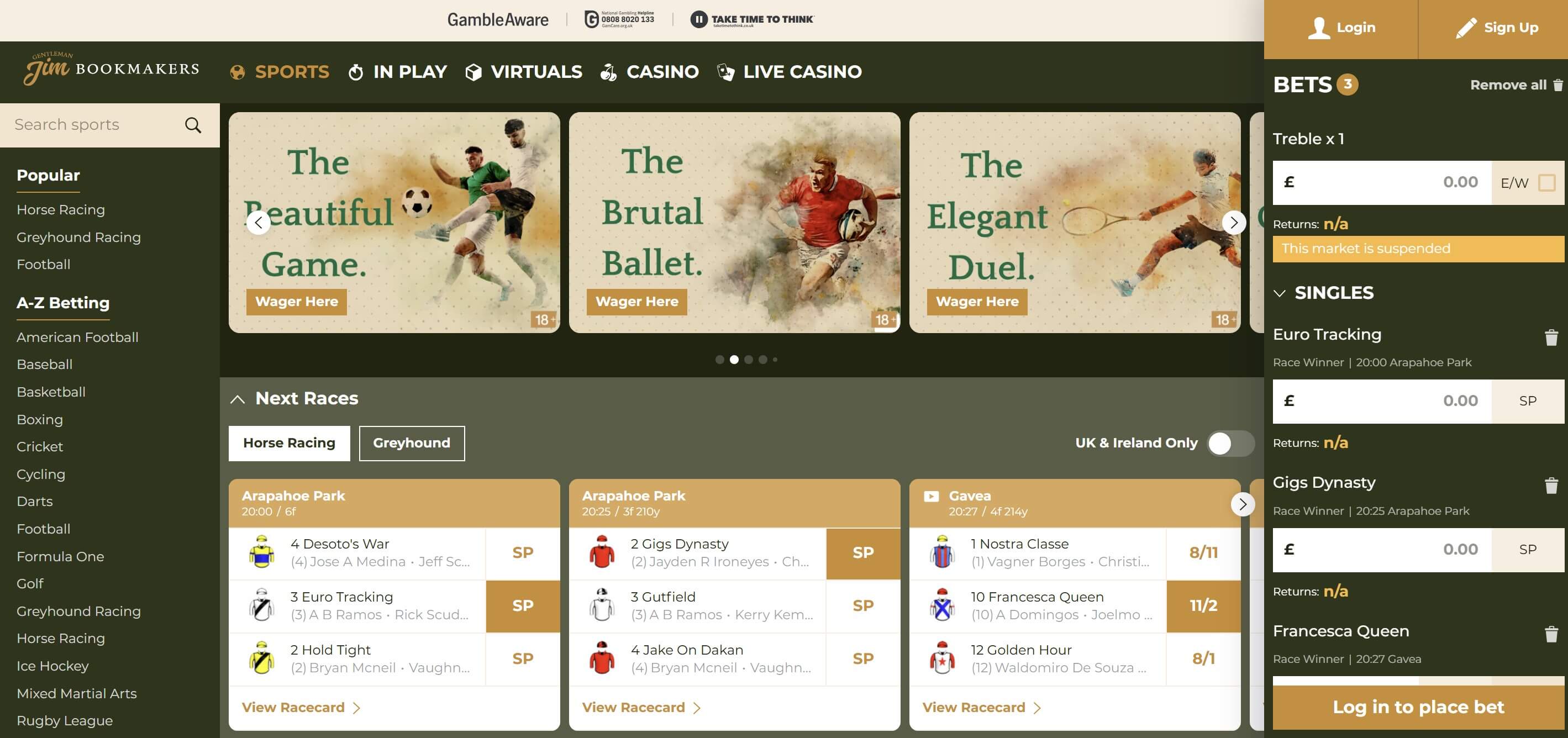The height and width of the screenshot is (738, 1568).
Task: Open View Racecard for Gavea 20:27
Action: [x=982, y=708]
